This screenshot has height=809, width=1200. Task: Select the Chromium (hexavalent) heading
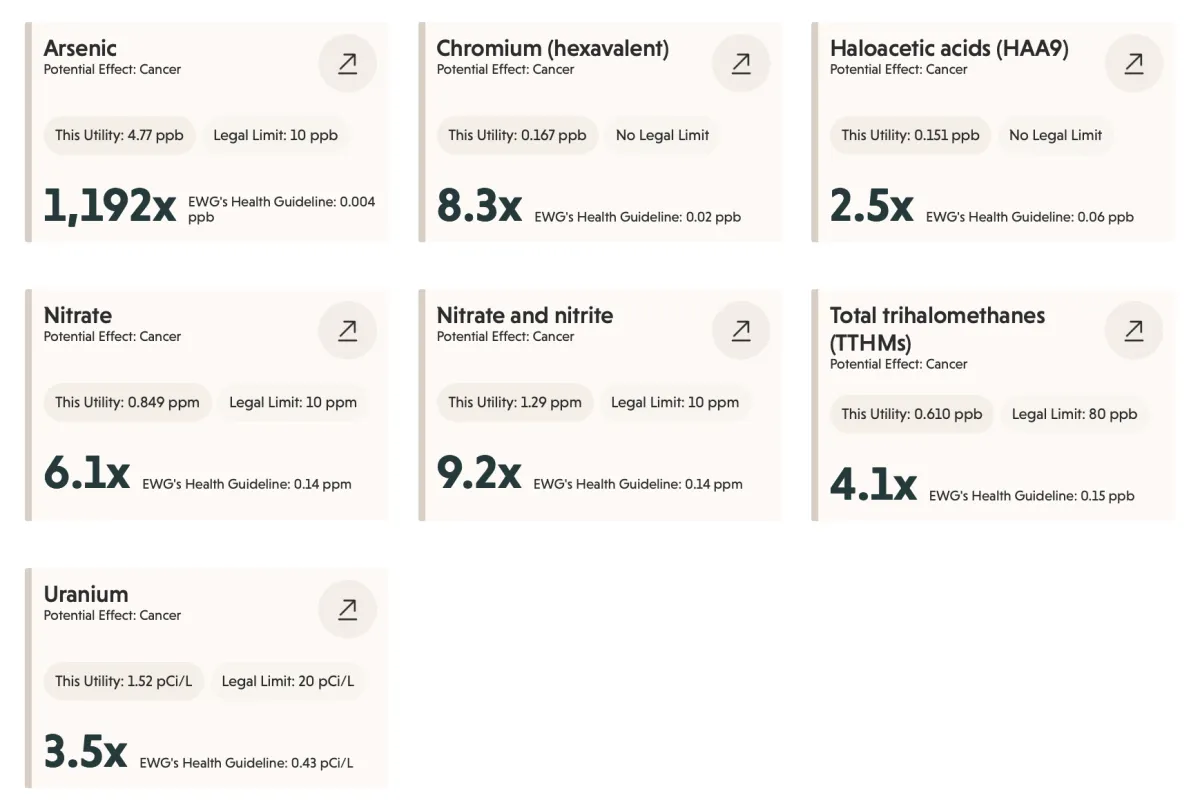tap(552, 48)
